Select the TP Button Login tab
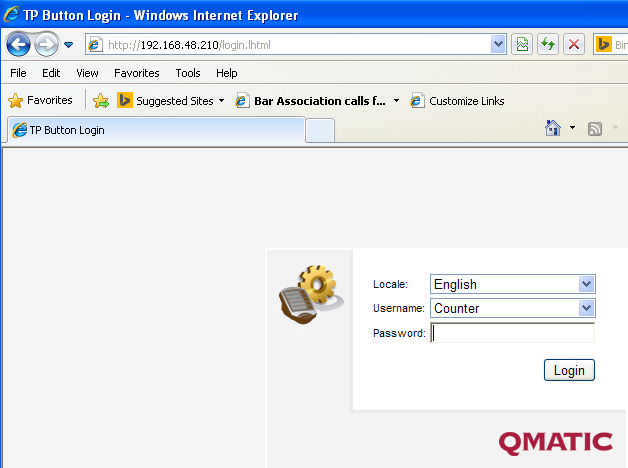The width and height of the screenshot is (628, 468). point(156,130)
